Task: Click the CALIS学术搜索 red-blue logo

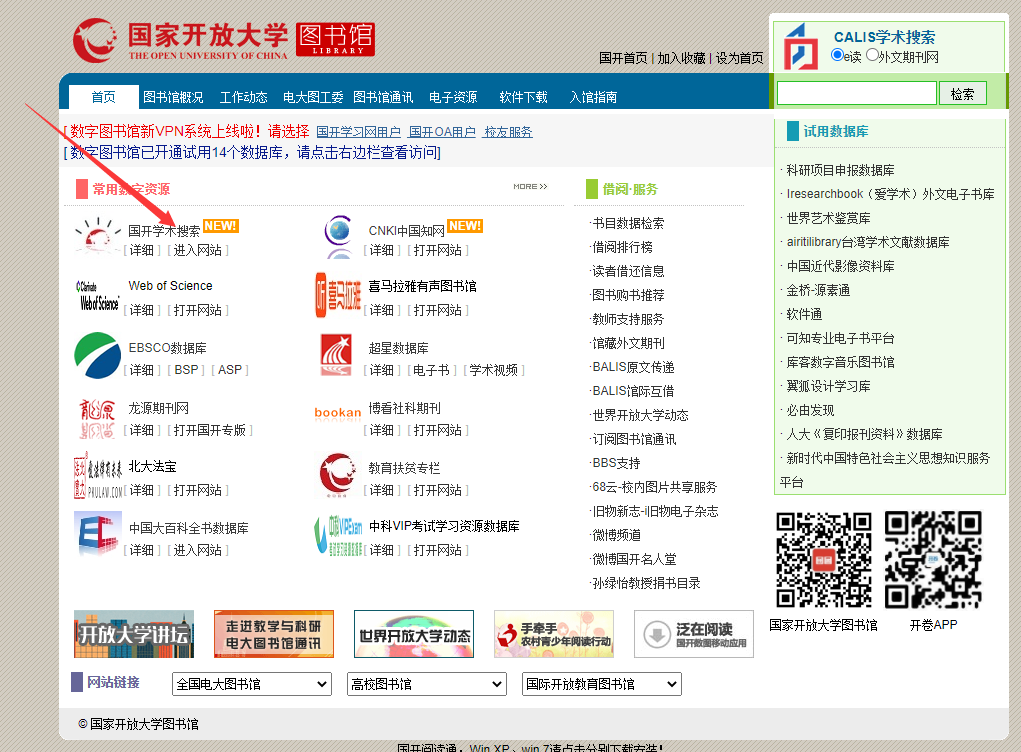Action: click(x=800, y=46)
